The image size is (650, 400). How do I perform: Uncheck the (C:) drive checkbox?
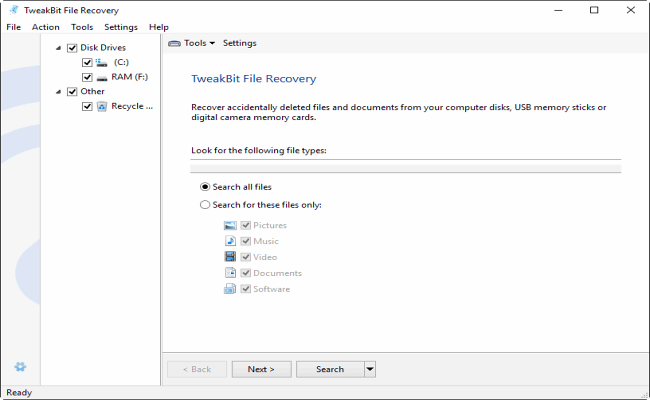point(87,63)
